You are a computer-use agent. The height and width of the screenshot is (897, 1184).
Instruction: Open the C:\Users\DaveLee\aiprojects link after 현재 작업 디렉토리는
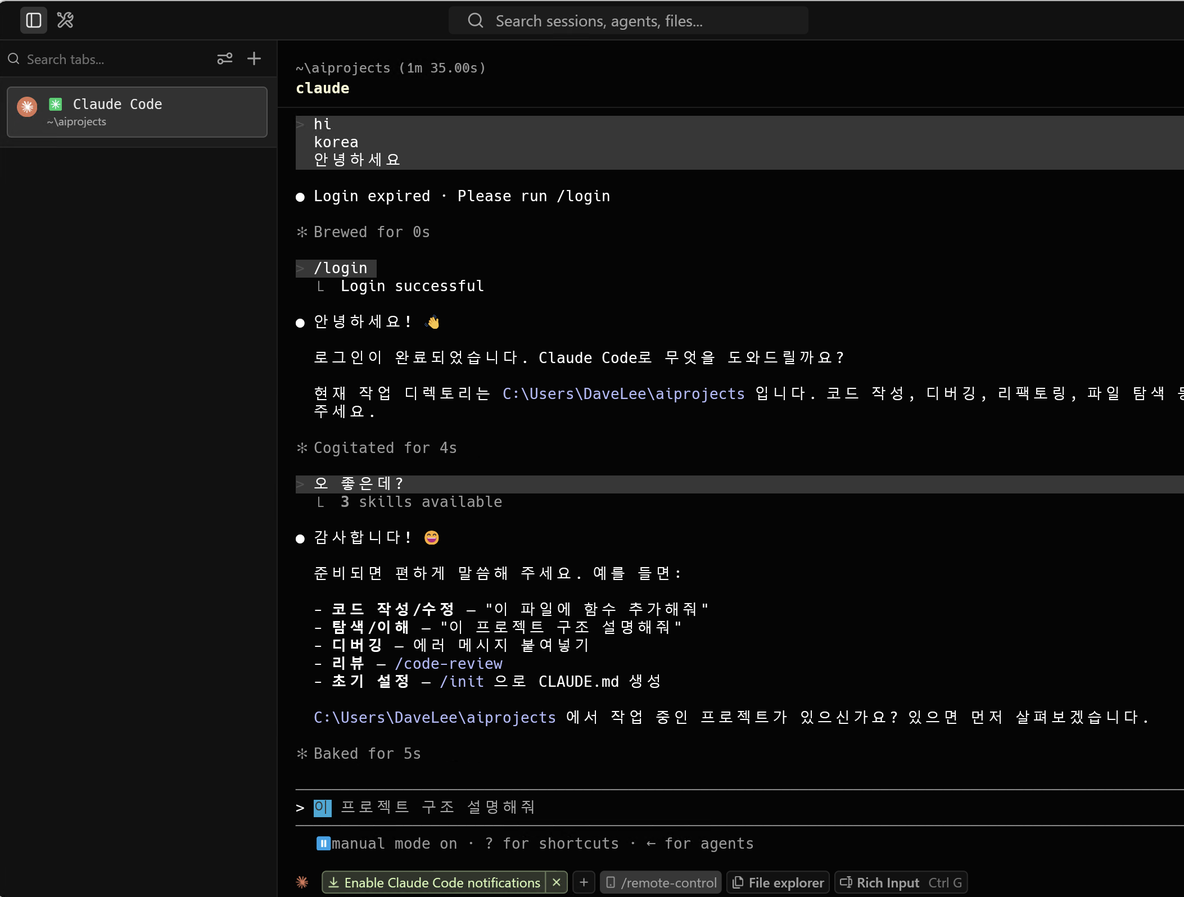pyautogui.click(x=623, y=393)
